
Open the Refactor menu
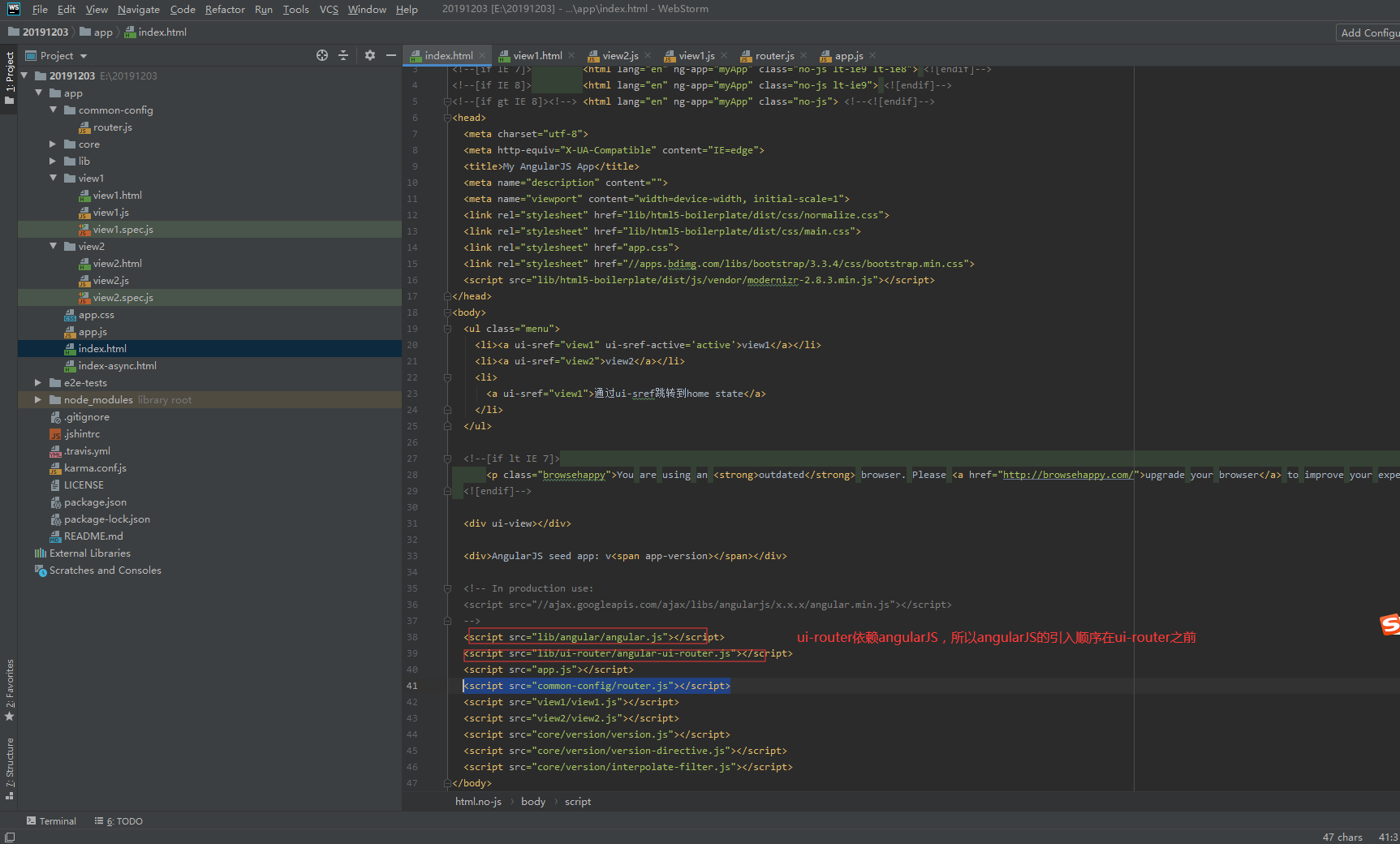coord(225,9)
